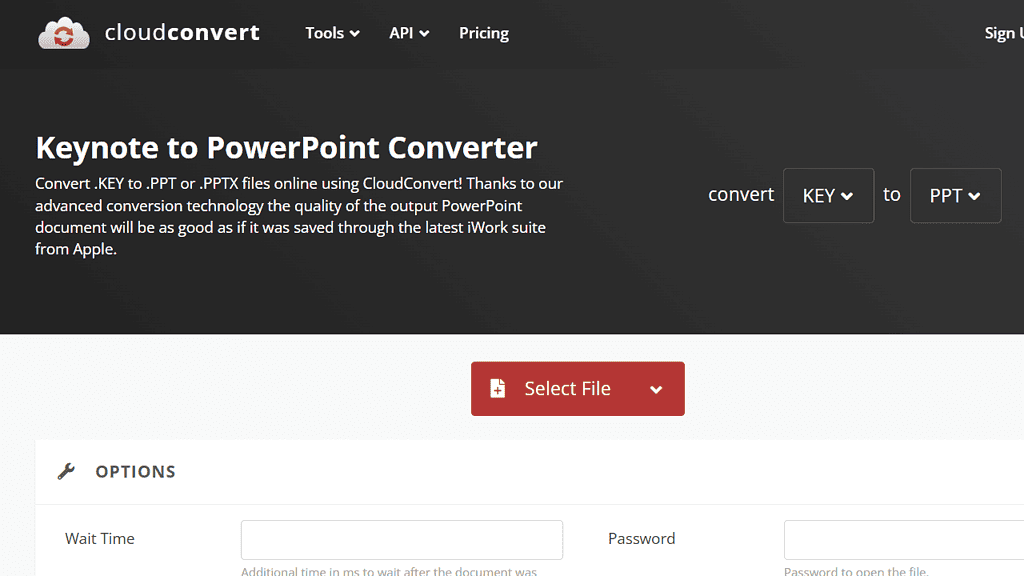Open the API menu
This screenshot has width=1024, height=576.
pos(409,33)
